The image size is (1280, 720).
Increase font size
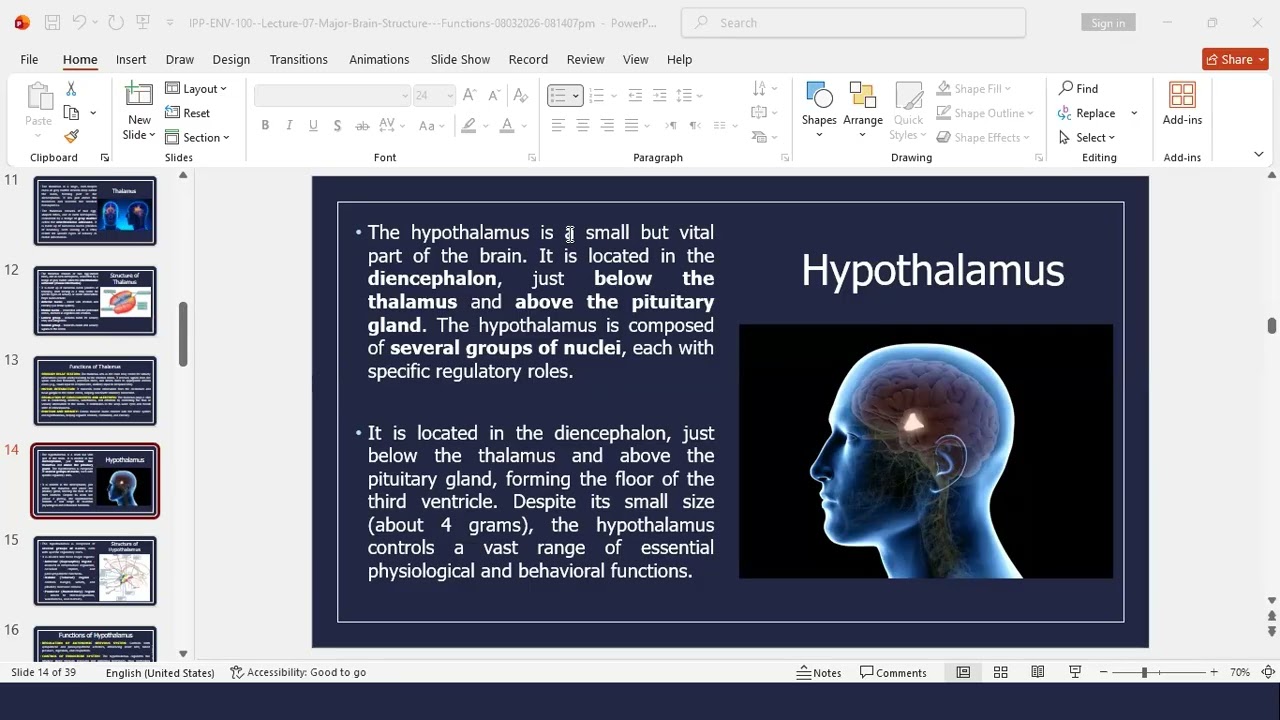(x=469, y=95)
